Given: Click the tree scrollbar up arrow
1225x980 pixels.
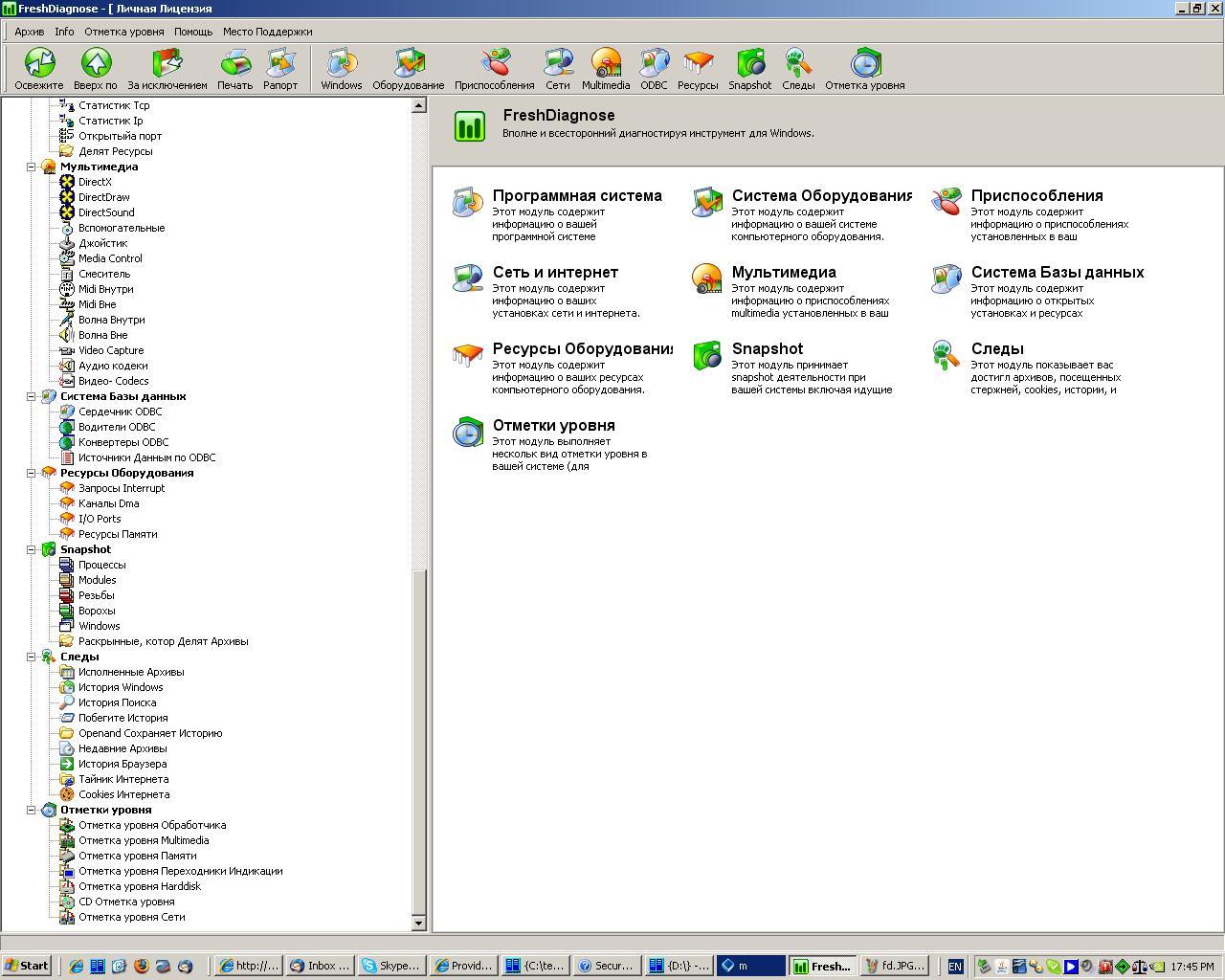Looking at the screenshot, I should click(418, 105).
